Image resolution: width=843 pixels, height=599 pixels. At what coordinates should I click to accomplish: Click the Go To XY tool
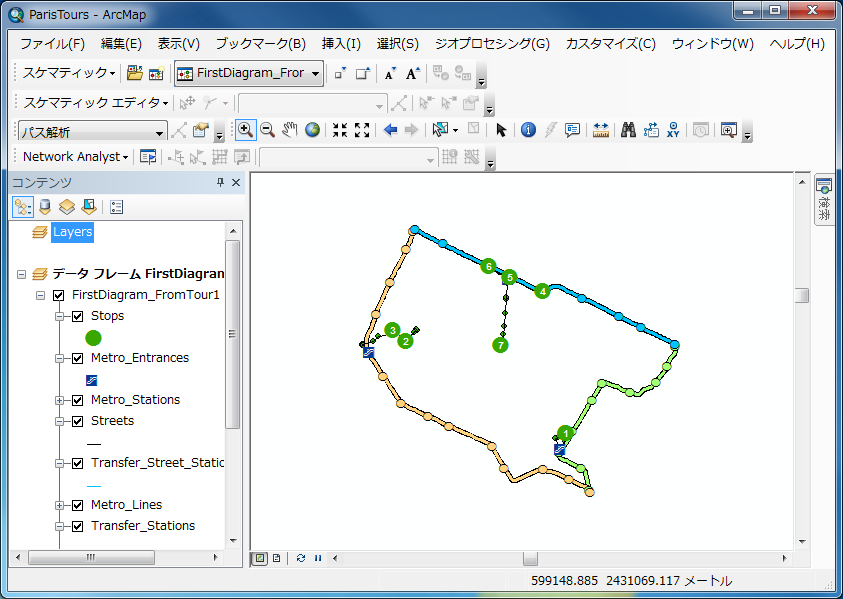pos(673,130)
